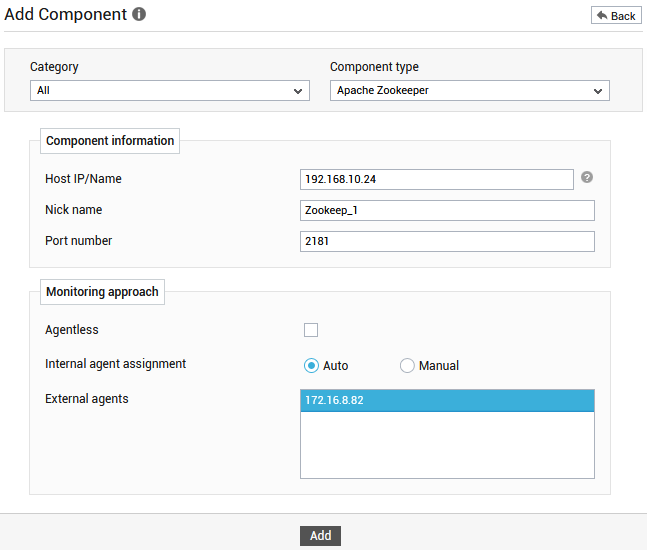Click the Component information section heading
The image size is (647, 550).
110,141
